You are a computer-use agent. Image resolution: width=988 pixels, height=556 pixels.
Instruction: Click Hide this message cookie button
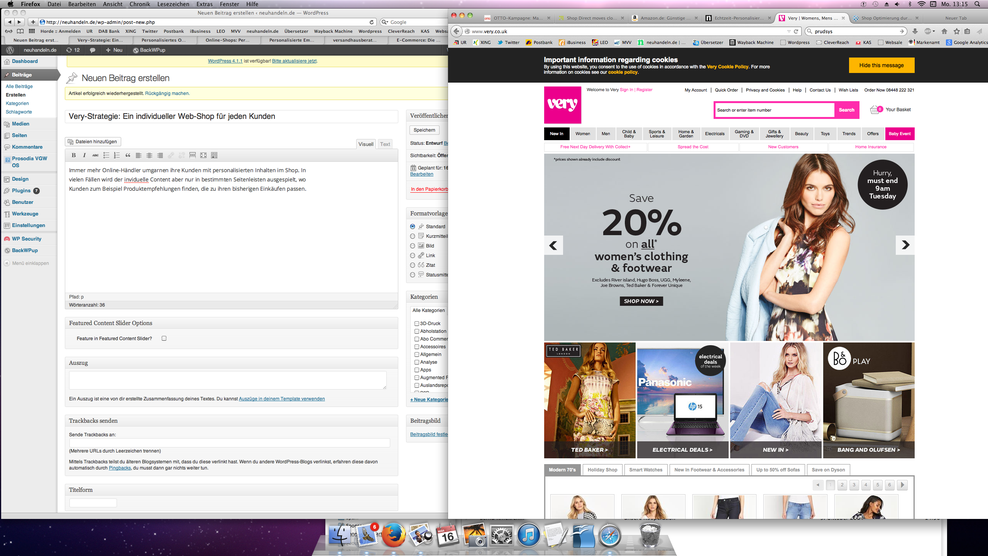pos(882,65)
